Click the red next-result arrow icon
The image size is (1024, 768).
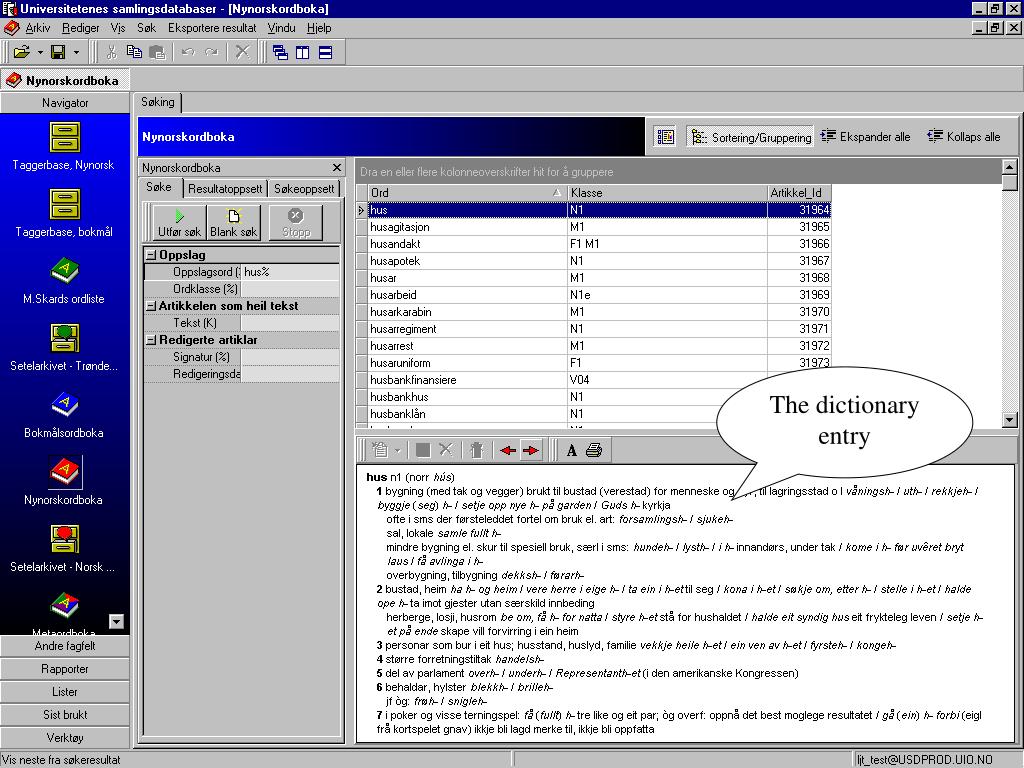pos(531,450)
